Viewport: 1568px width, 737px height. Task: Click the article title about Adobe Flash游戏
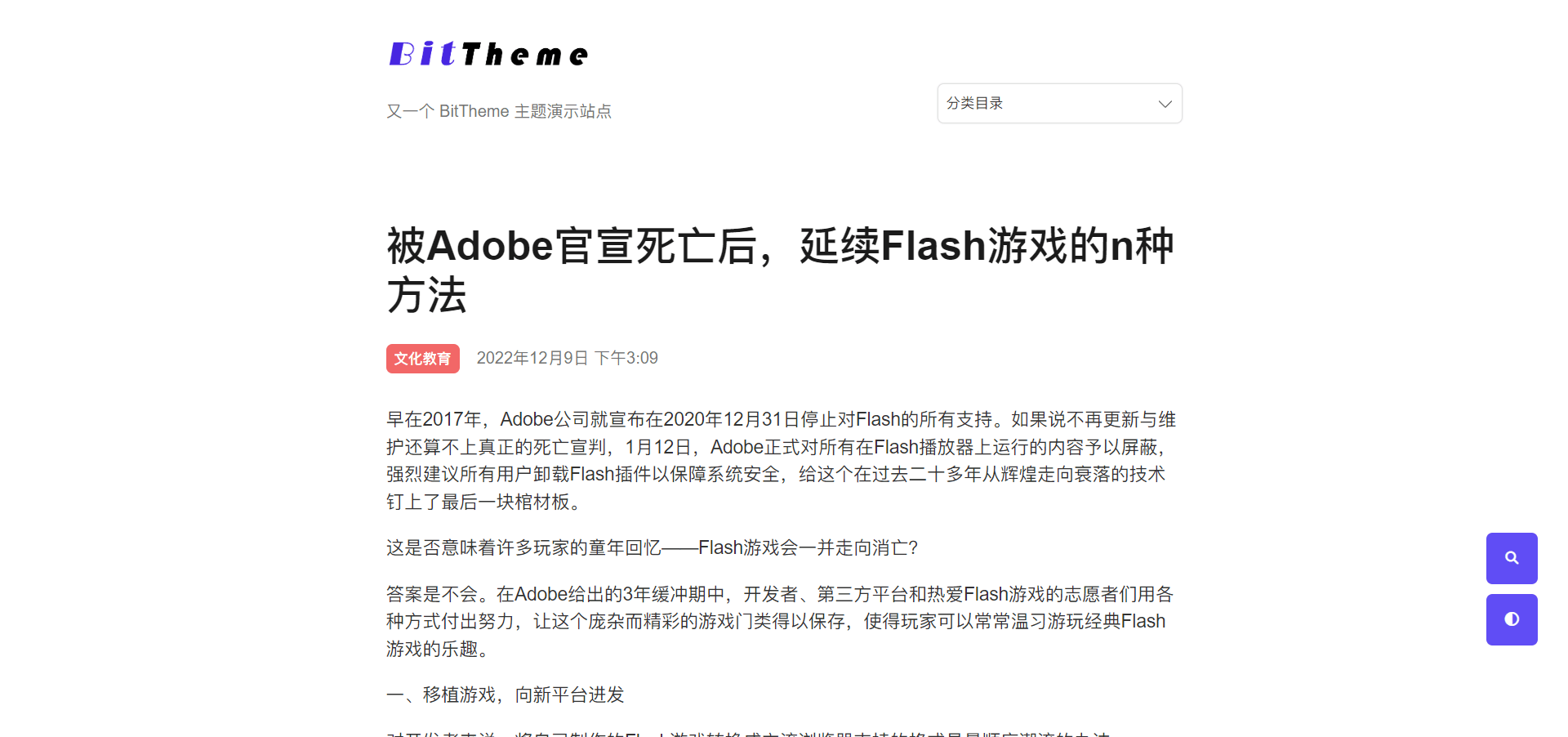[x=780, y=270]
